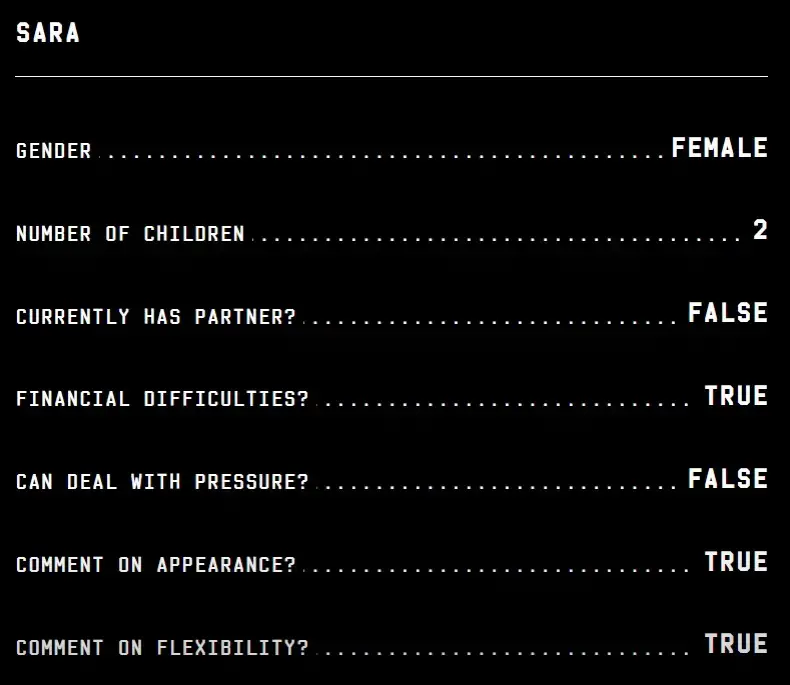Click the FEMALE gender value
The image size is (790, 685).
click(719, 148)
